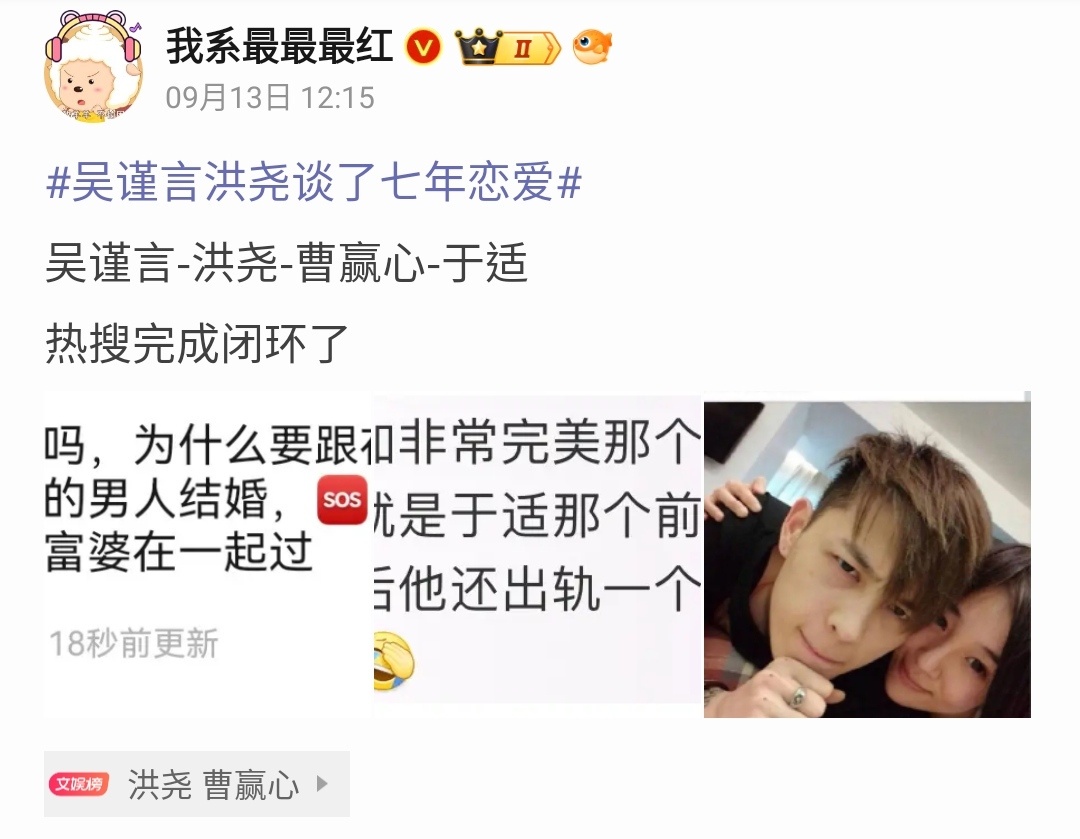Image resolution: width=1080 pixels, height=839 pixels.
Task: Open the first screenshot image thumbnail
Action: coord(207,556)
